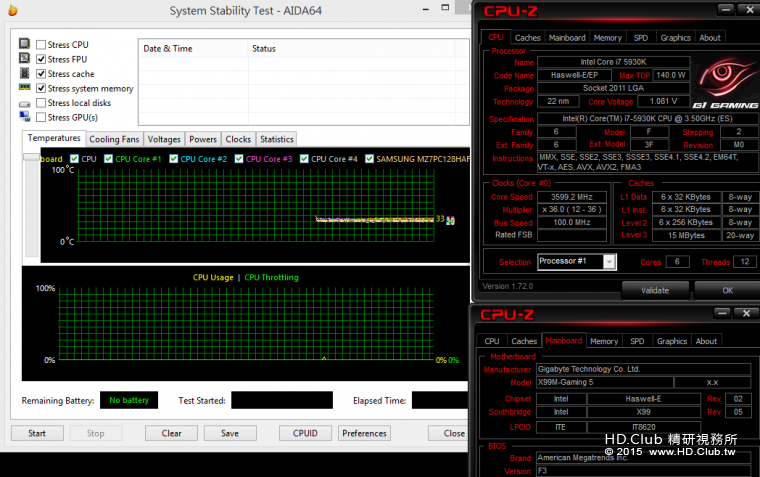
Task: Open the Voltages tab
Action: tap(164, 139)
